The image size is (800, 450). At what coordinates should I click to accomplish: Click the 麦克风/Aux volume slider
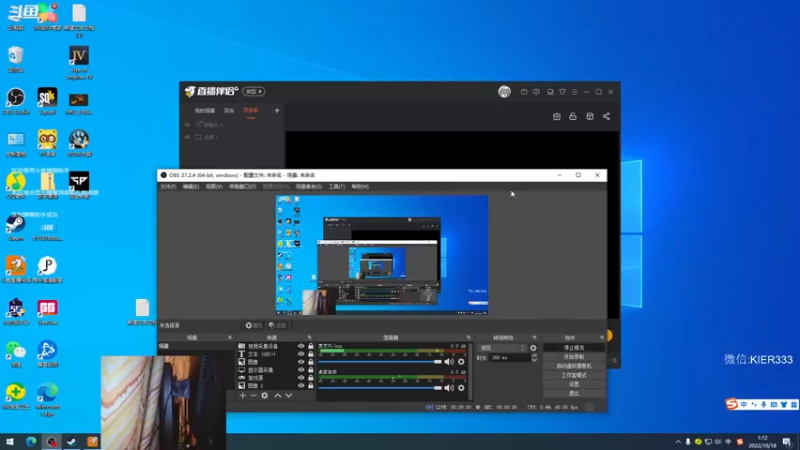pyautogui.click(x=380, y=362)
